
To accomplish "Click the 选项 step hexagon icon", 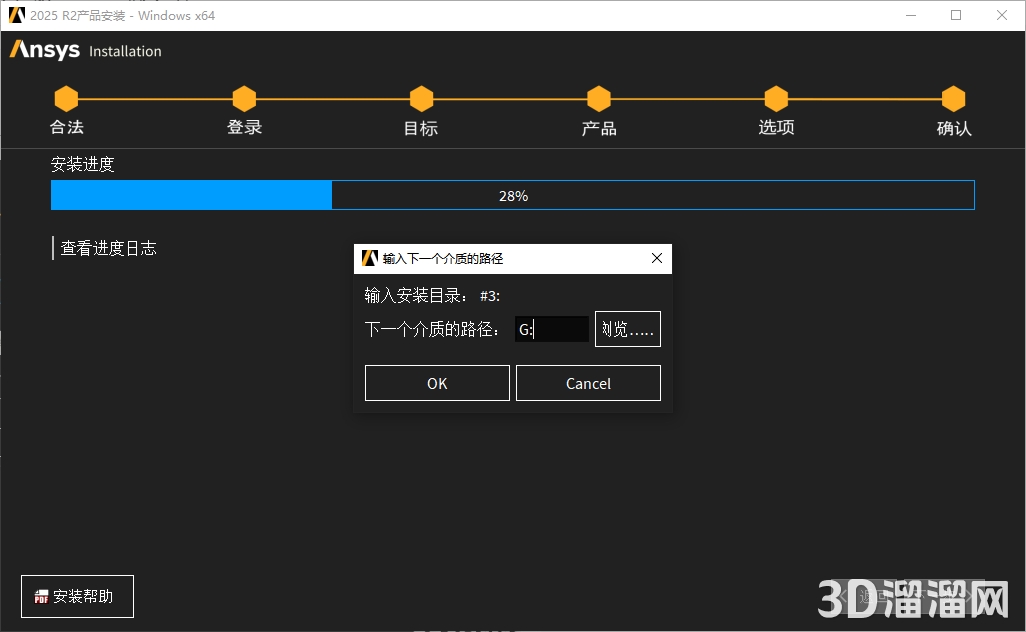I will point(776,98).
